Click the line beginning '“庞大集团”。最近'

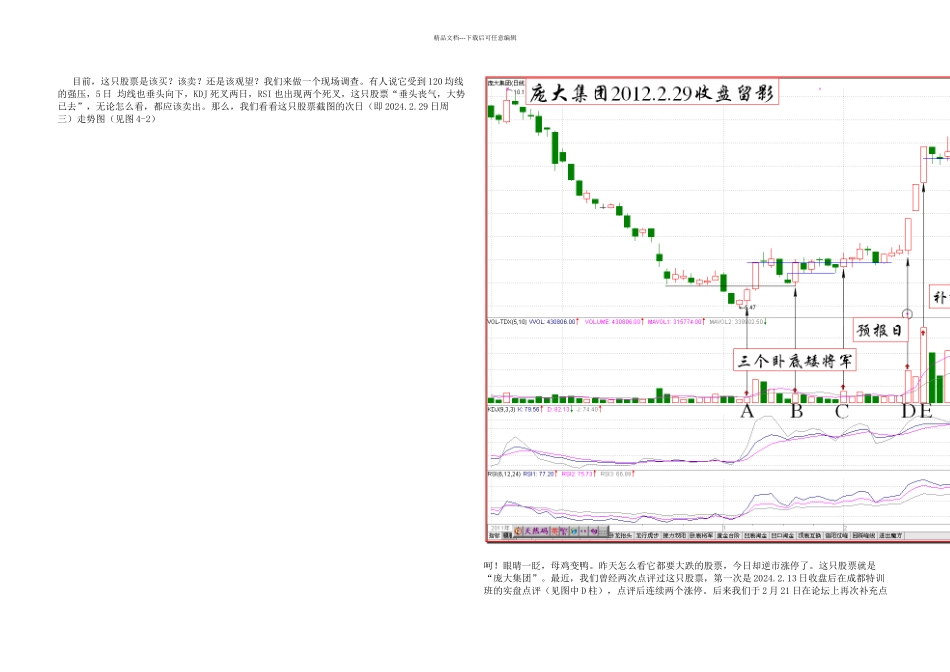pyautogui.click(x=685, y=578)
